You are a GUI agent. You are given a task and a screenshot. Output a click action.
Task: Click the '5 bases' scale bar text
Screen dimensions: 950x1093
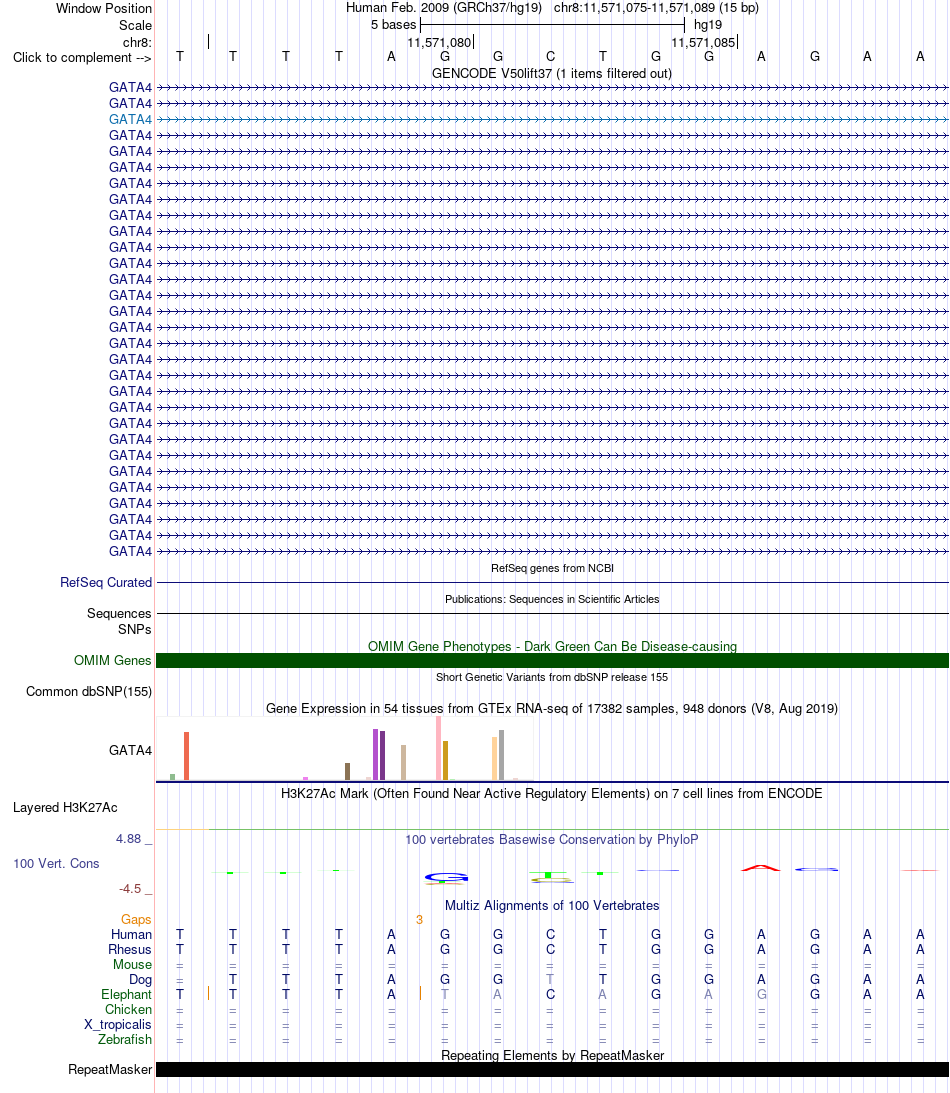[x=393, y=25]
